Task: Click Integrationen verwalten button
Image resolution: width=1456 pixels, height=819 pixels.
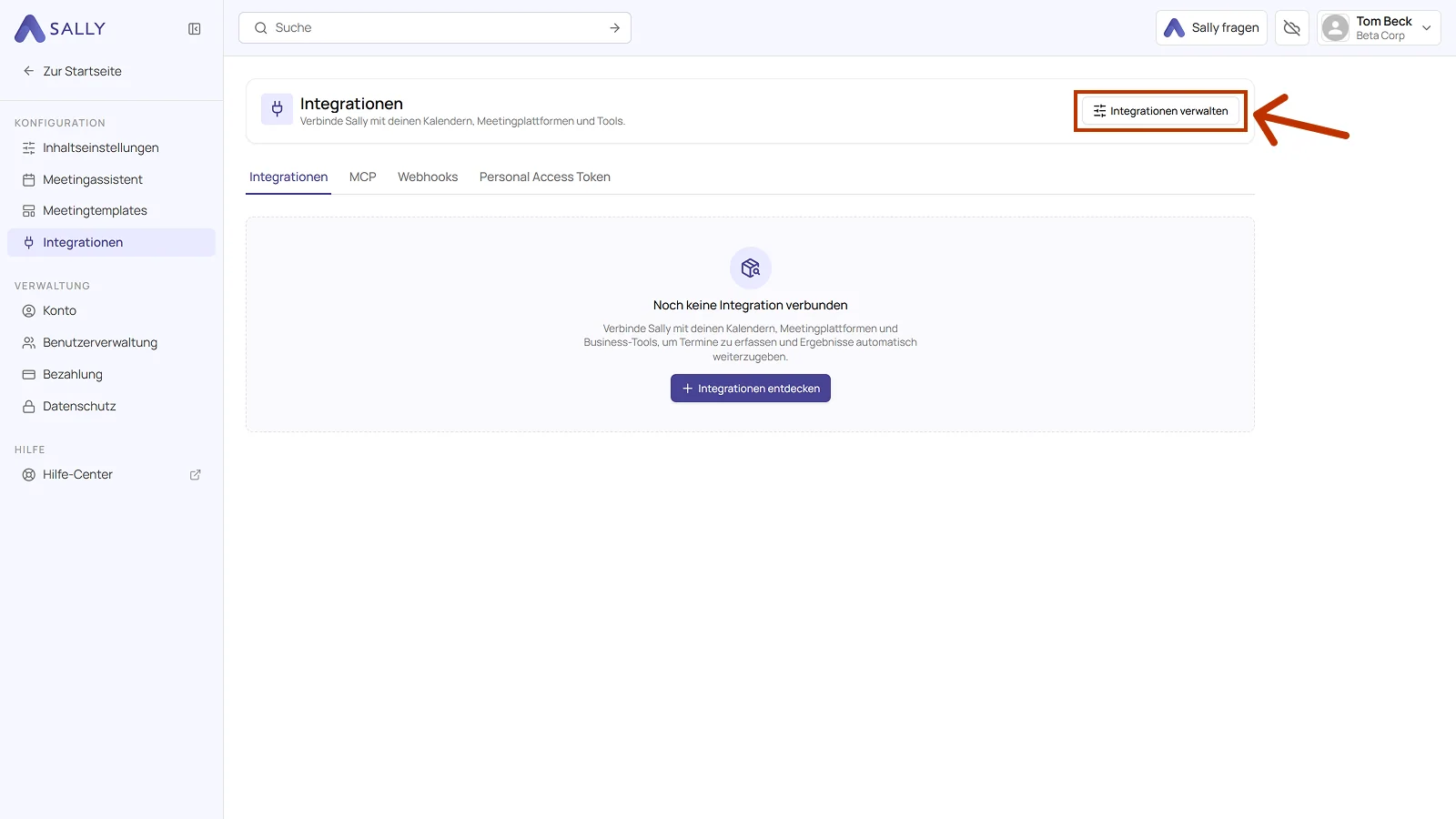Action: pyautogui.click(x=1160, y=111)
